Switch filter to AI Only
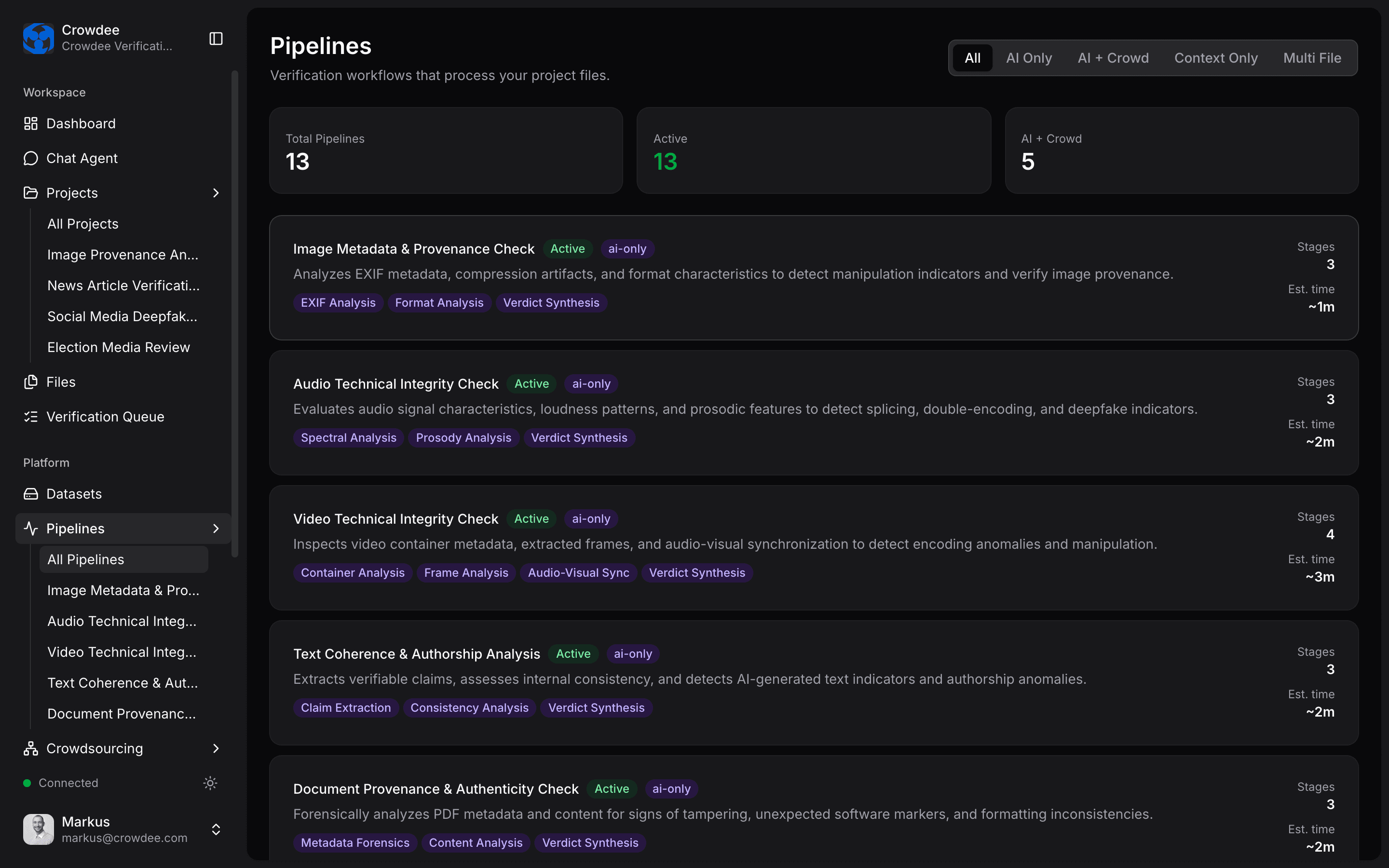This screenshot has height=868, width=1389. click(x=1029, y=58)
